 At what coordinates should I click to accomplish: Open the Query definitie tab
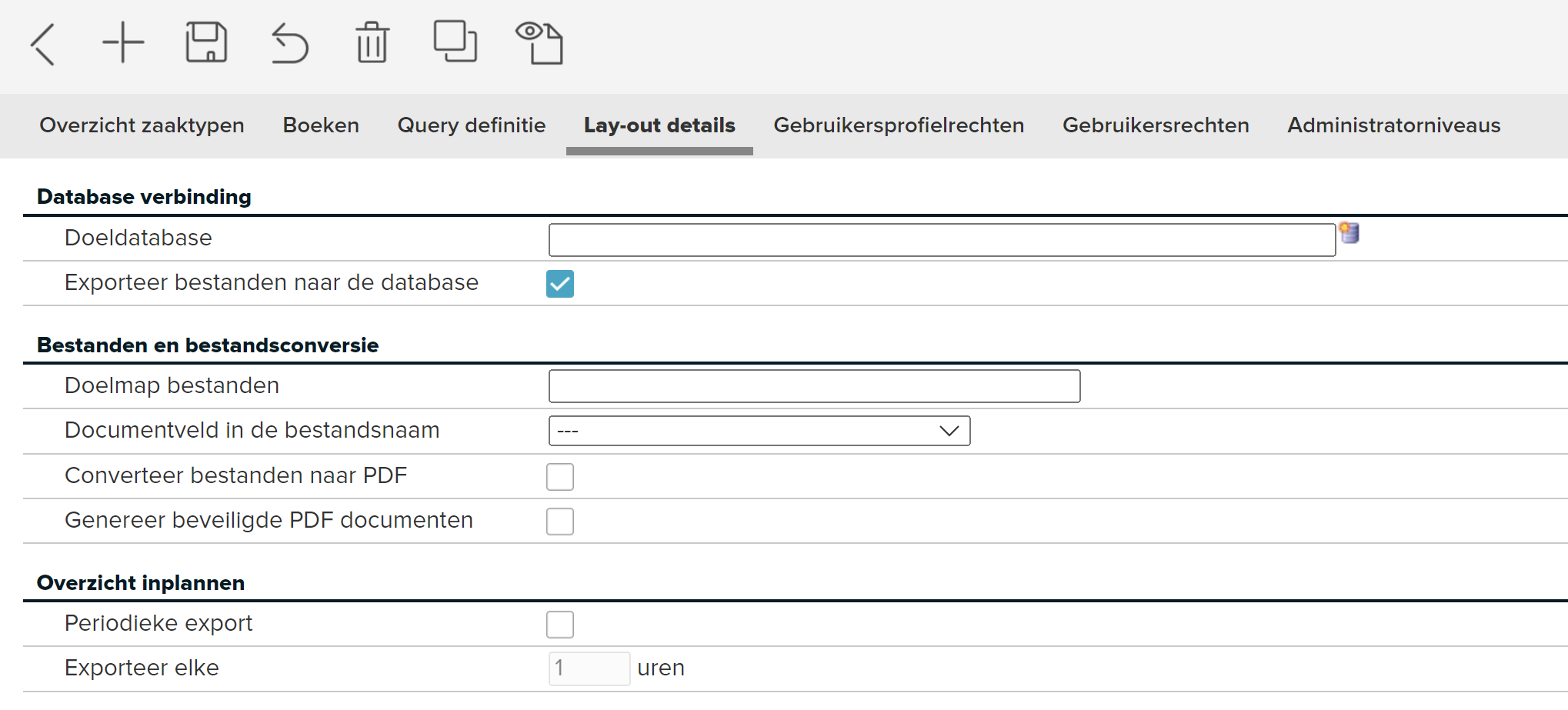pos(472,125)
